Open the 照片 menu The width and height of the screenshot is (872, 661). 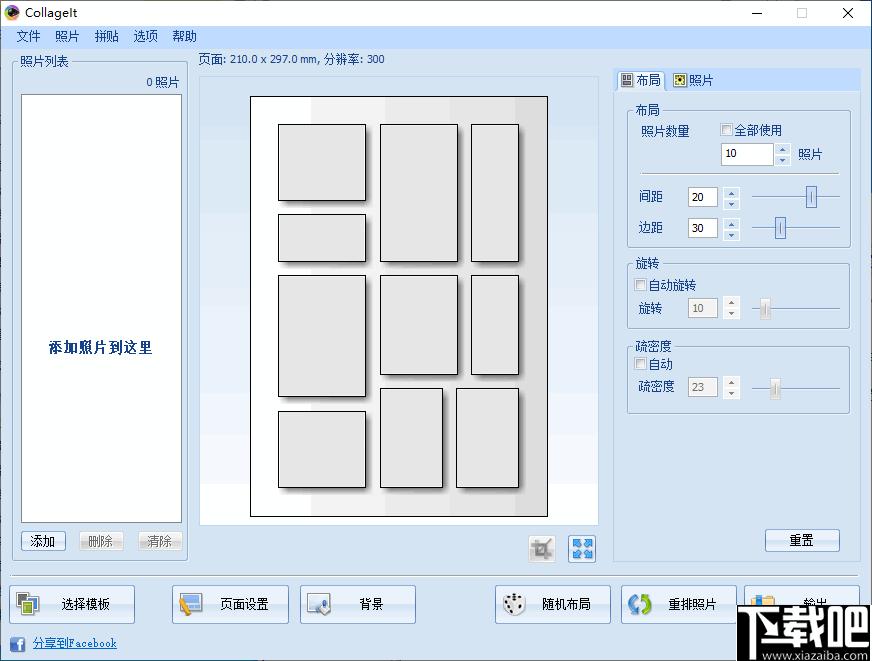click(67, 37)
